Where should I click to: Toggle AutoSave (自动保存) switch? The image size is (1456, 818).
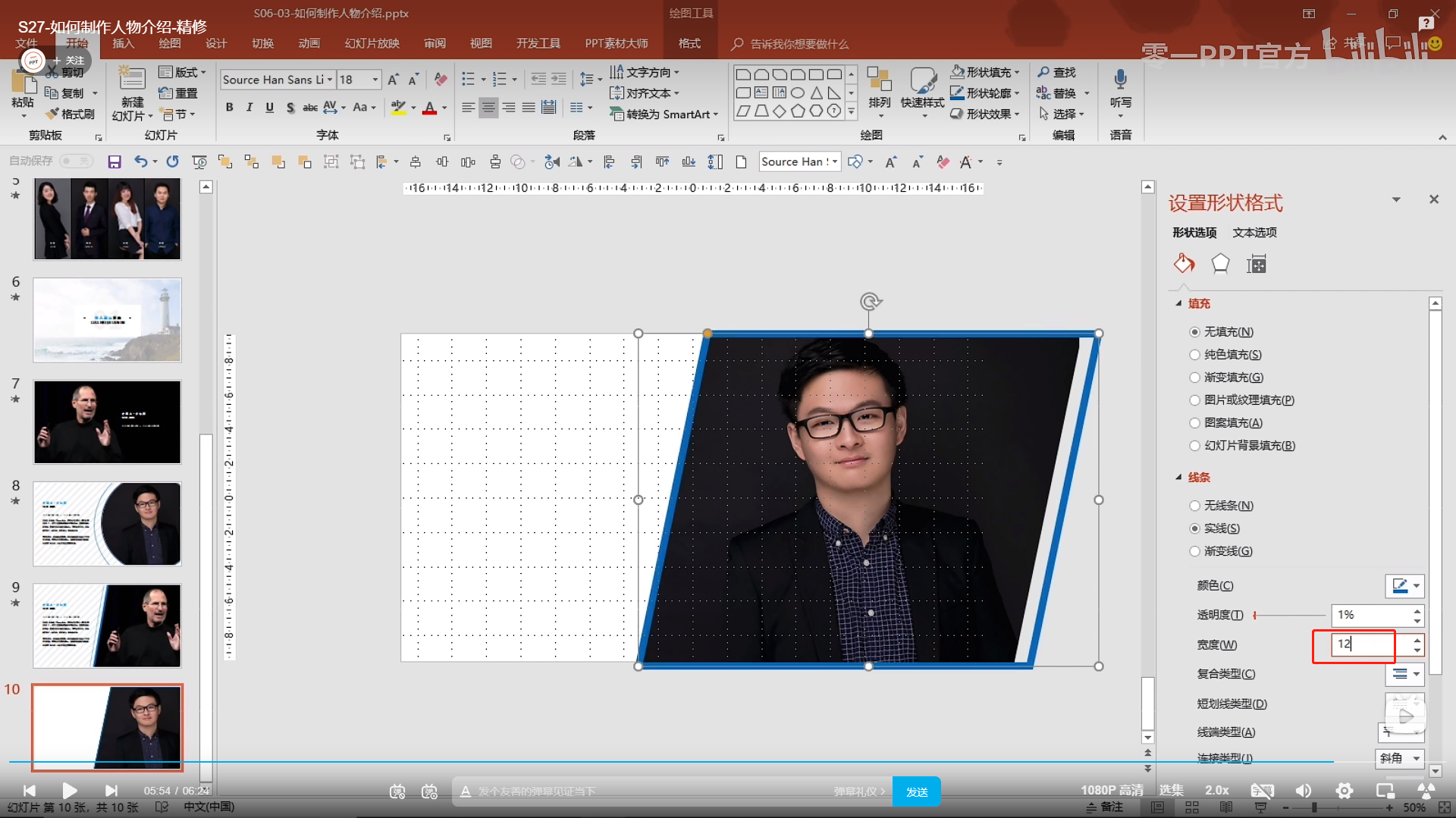(x=76, y=161)
